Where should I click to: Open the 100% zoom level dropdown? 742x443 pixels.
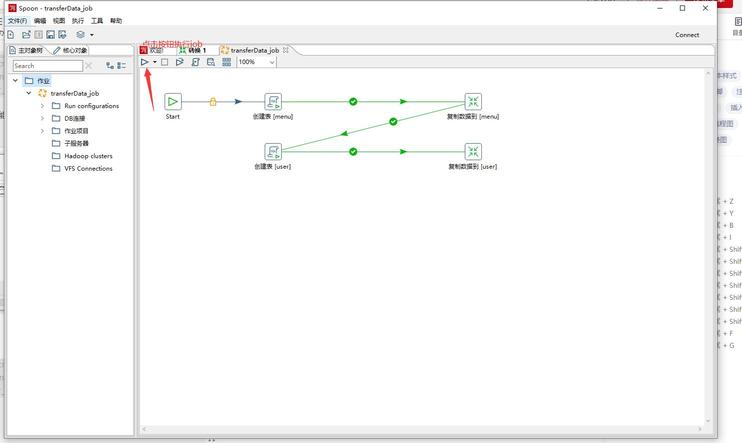click(256, 62)
